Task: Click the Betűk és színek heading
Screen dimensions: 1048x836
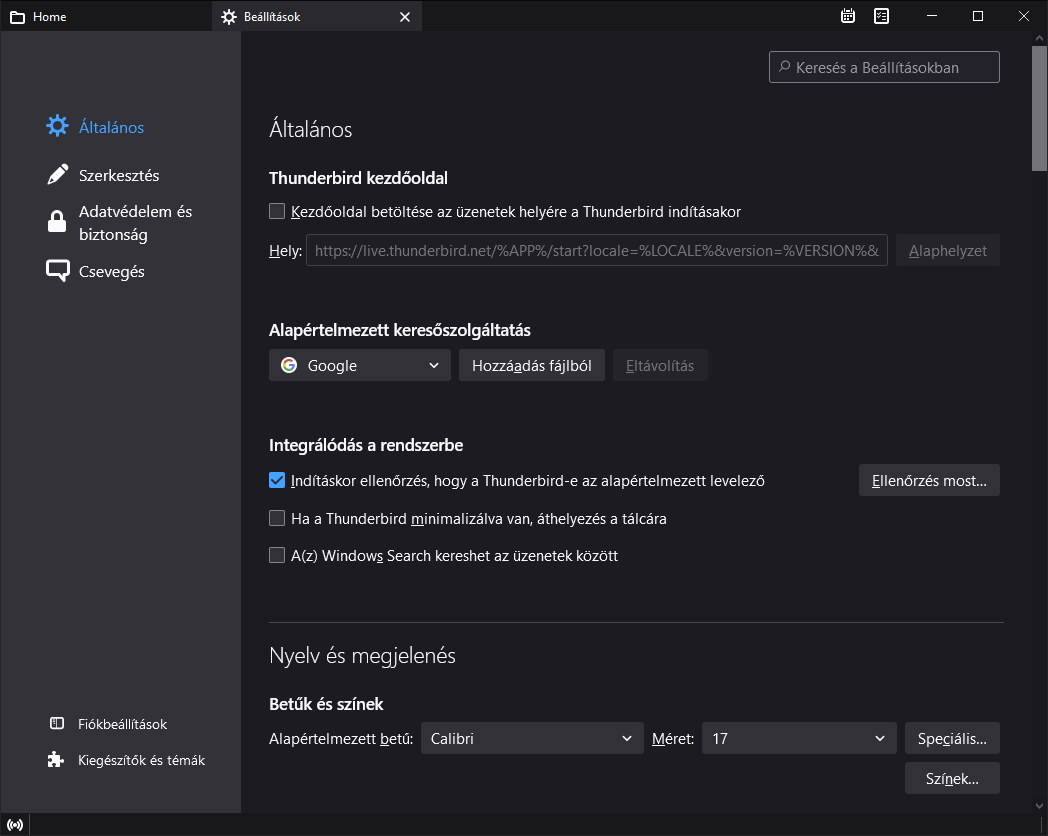Action: (326, 704)
